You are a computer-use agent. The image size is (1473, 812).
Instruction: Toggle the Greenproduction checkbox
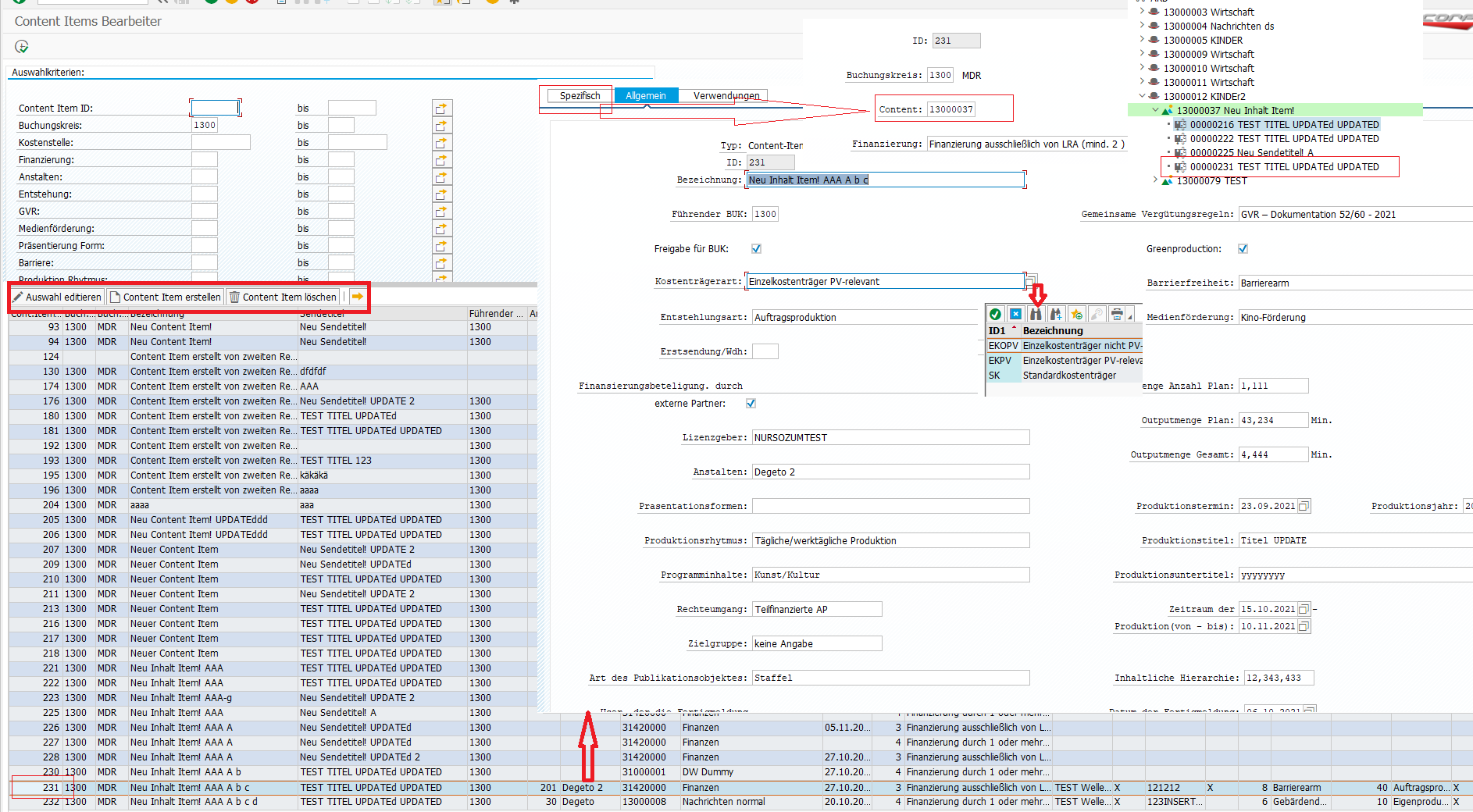(1243, 249)
